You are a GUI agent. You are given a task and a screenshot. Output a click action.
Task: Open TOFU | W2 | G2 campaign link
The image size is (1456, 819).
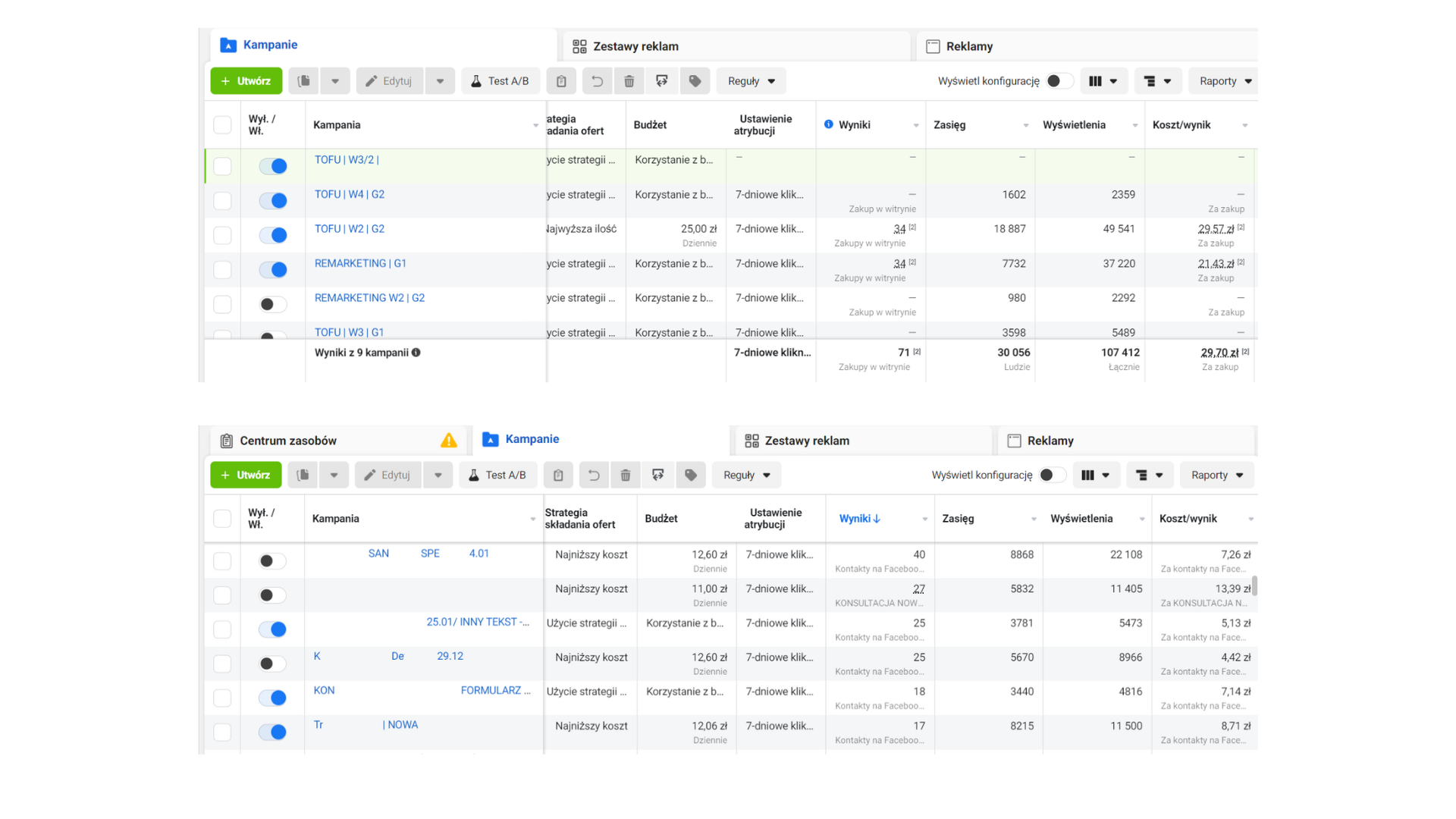(x=350, y=228)
